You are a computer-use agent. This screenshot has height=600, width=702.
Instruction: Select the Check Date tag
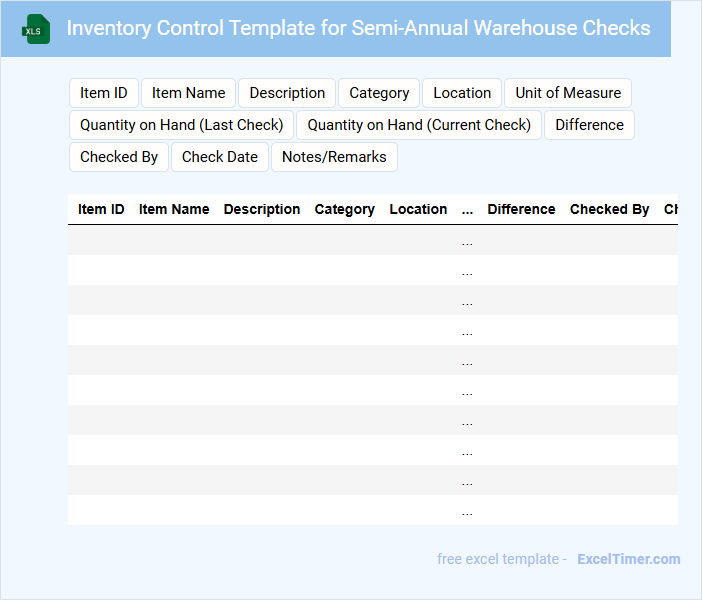220,157
